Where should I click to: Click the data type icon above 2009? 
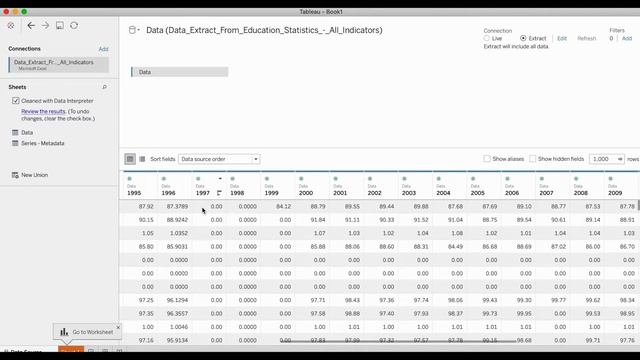[x=610, y=179]
